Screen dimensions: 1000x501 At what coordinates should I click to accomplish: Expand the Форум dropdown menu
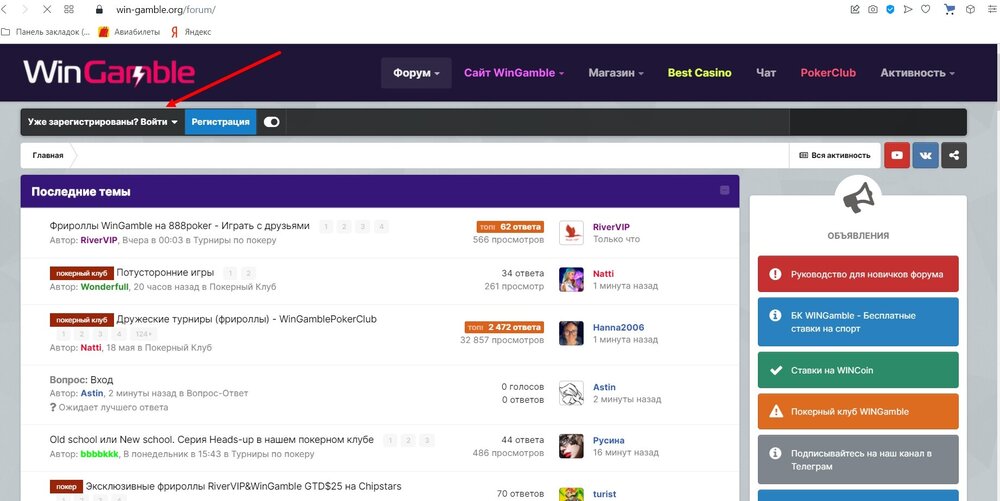pos(416,73)
